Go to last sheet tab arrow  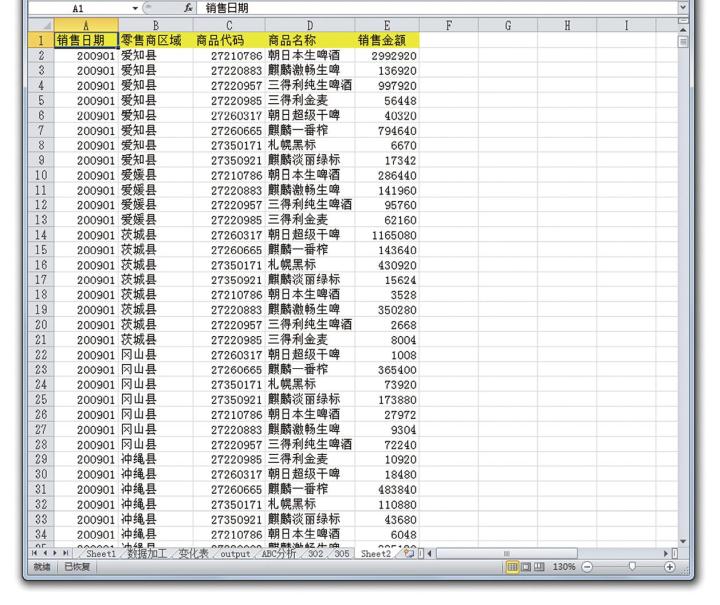65,553
